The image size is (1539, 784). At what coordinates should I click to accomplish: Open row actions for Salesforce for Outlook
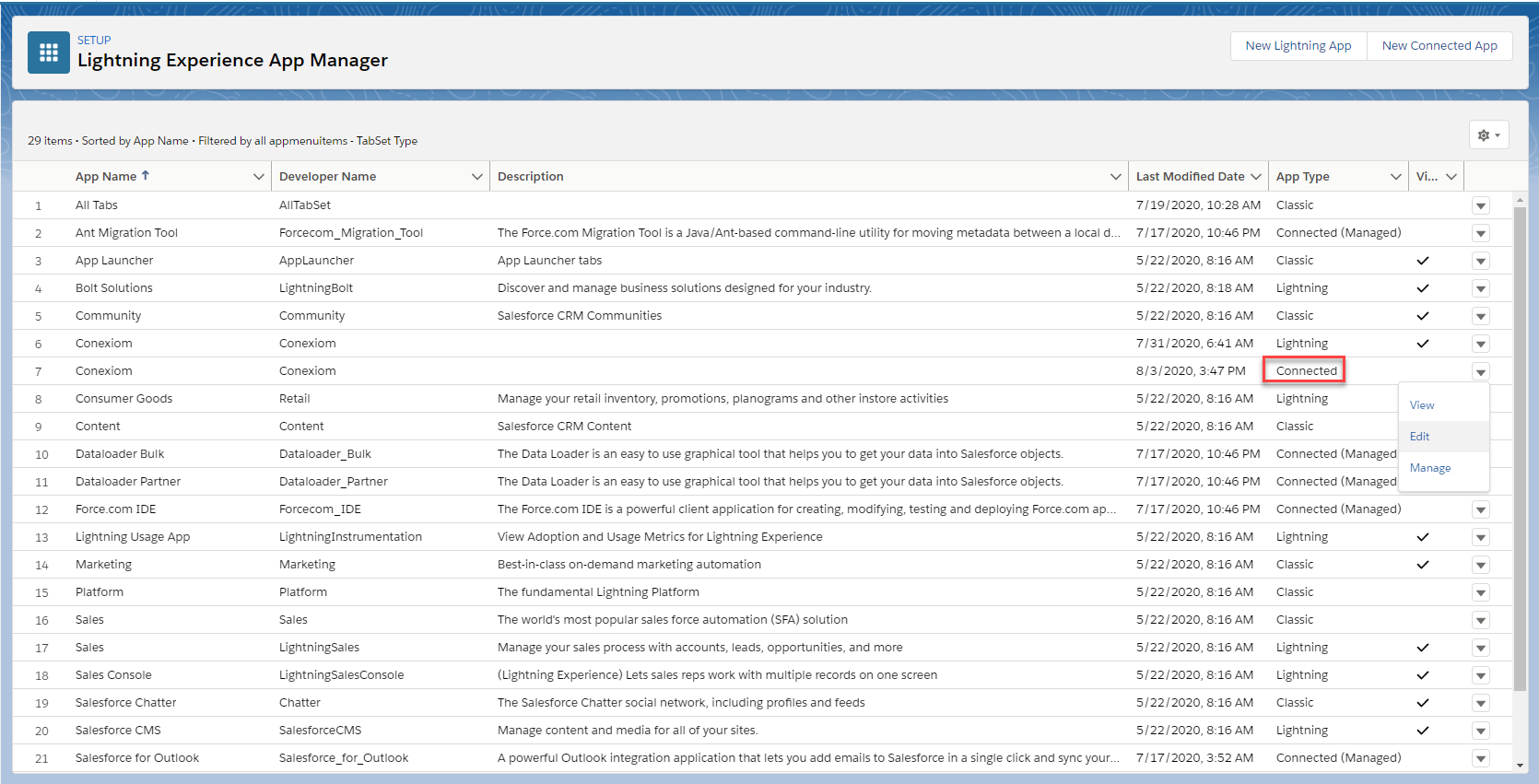click(1480, 758)
